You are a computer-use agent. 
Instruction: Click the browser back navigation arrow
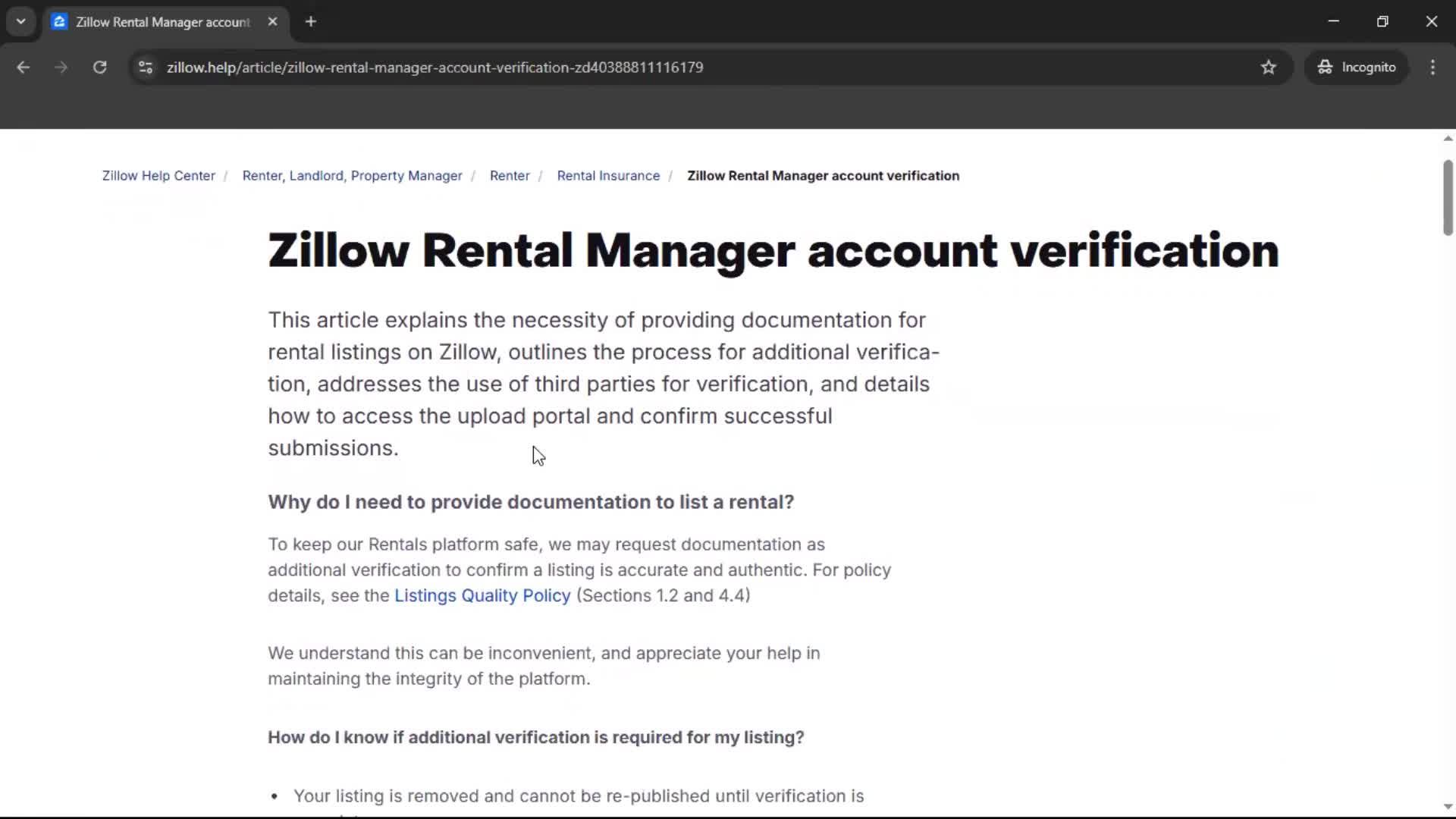tap(23, 67)
